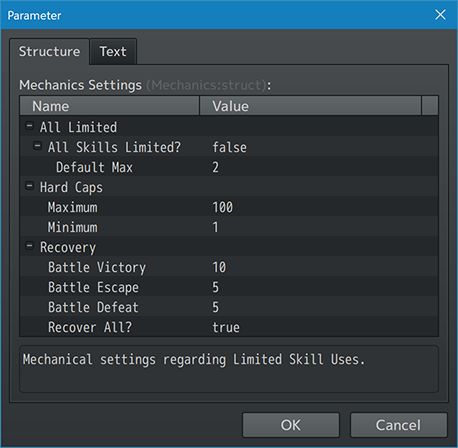
Task: Select the All Limited row label
Action: point(78,127)
